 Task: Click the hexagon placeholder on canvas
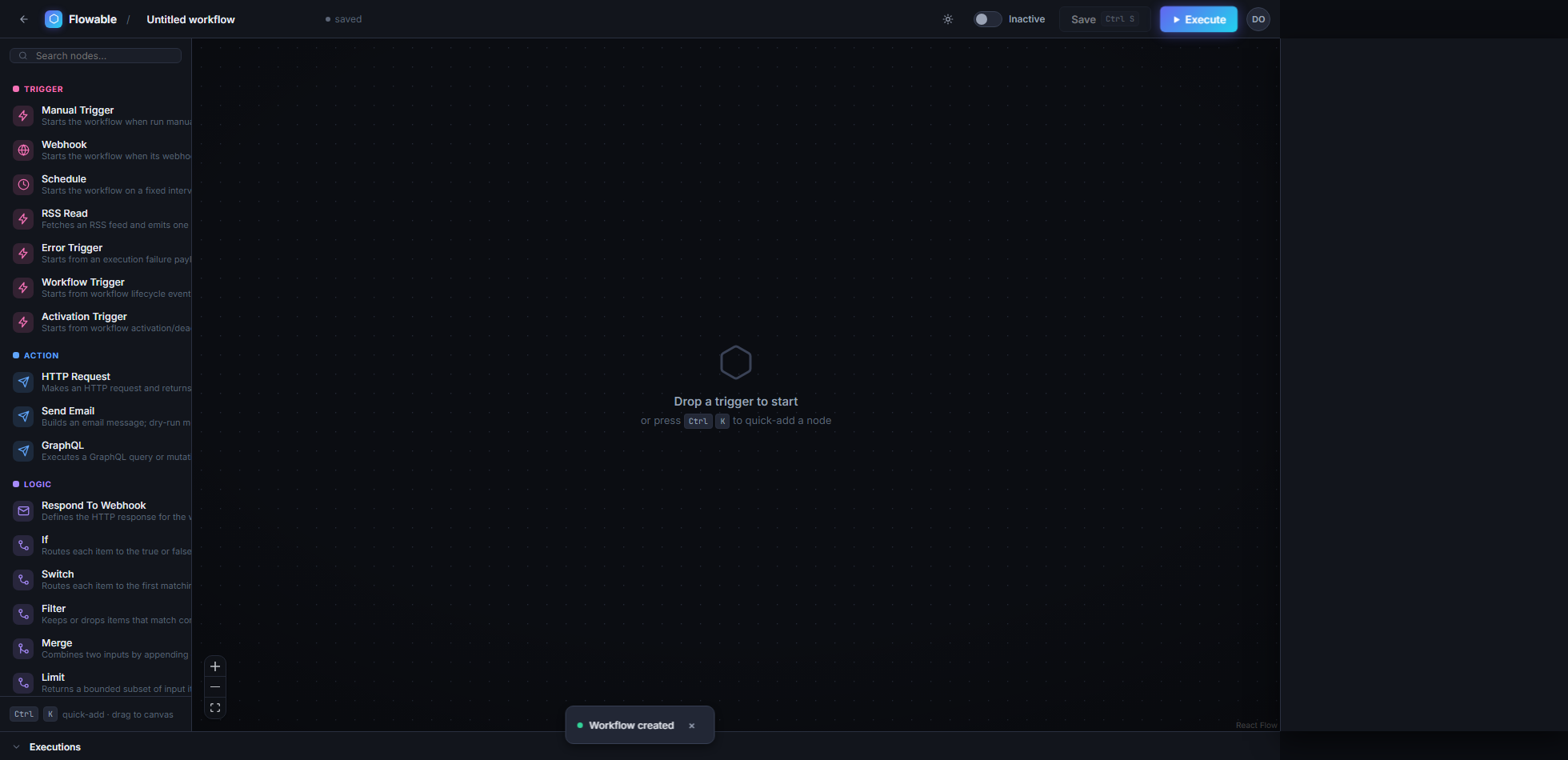click(x=736, y=362)
